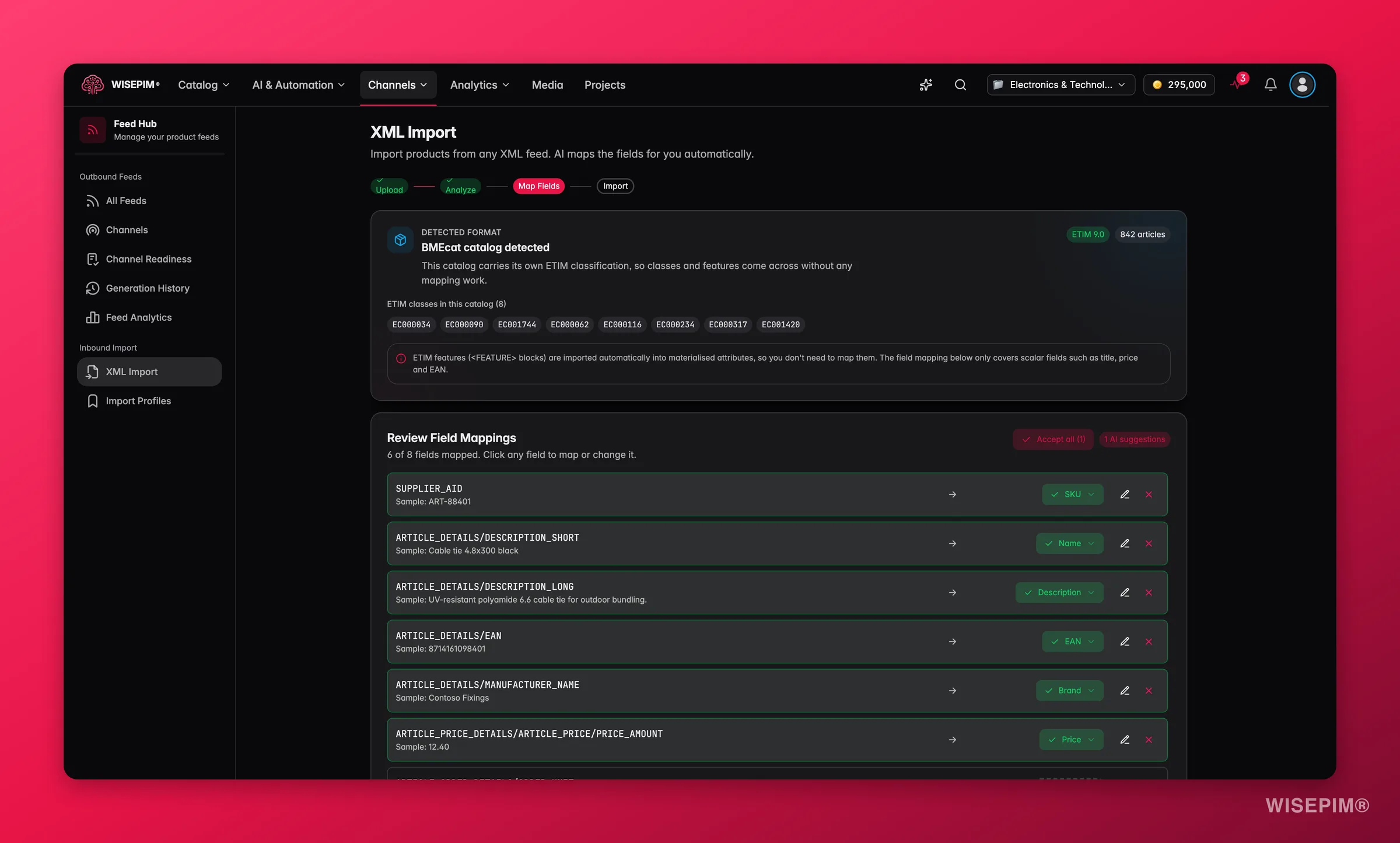The height and width of the screenshot is (843, 1400).
Task: Click the 842 articles badge
Action: point(1142,235)
